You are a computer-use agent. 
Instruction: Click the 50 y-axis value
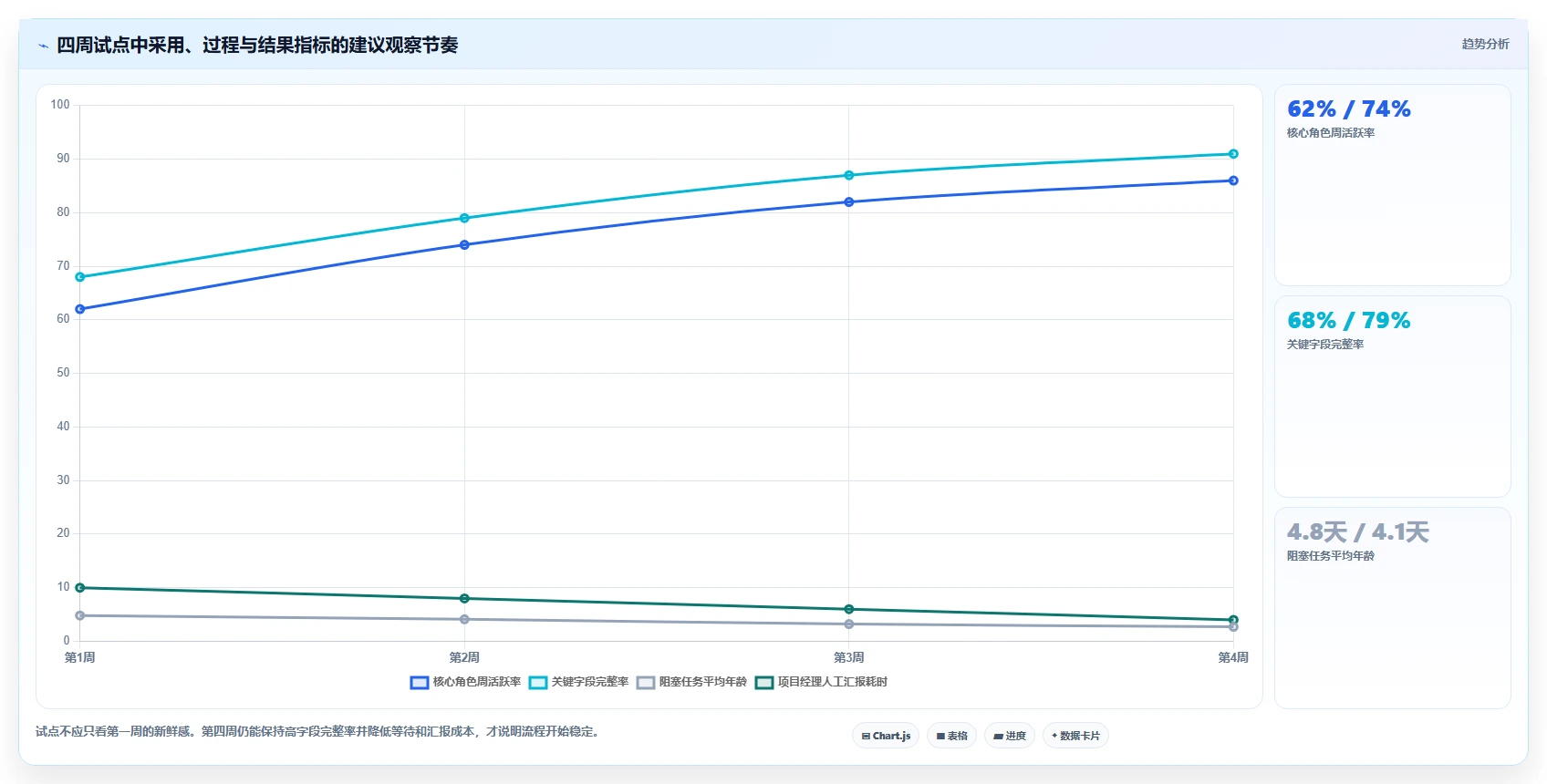coord(63,373)
